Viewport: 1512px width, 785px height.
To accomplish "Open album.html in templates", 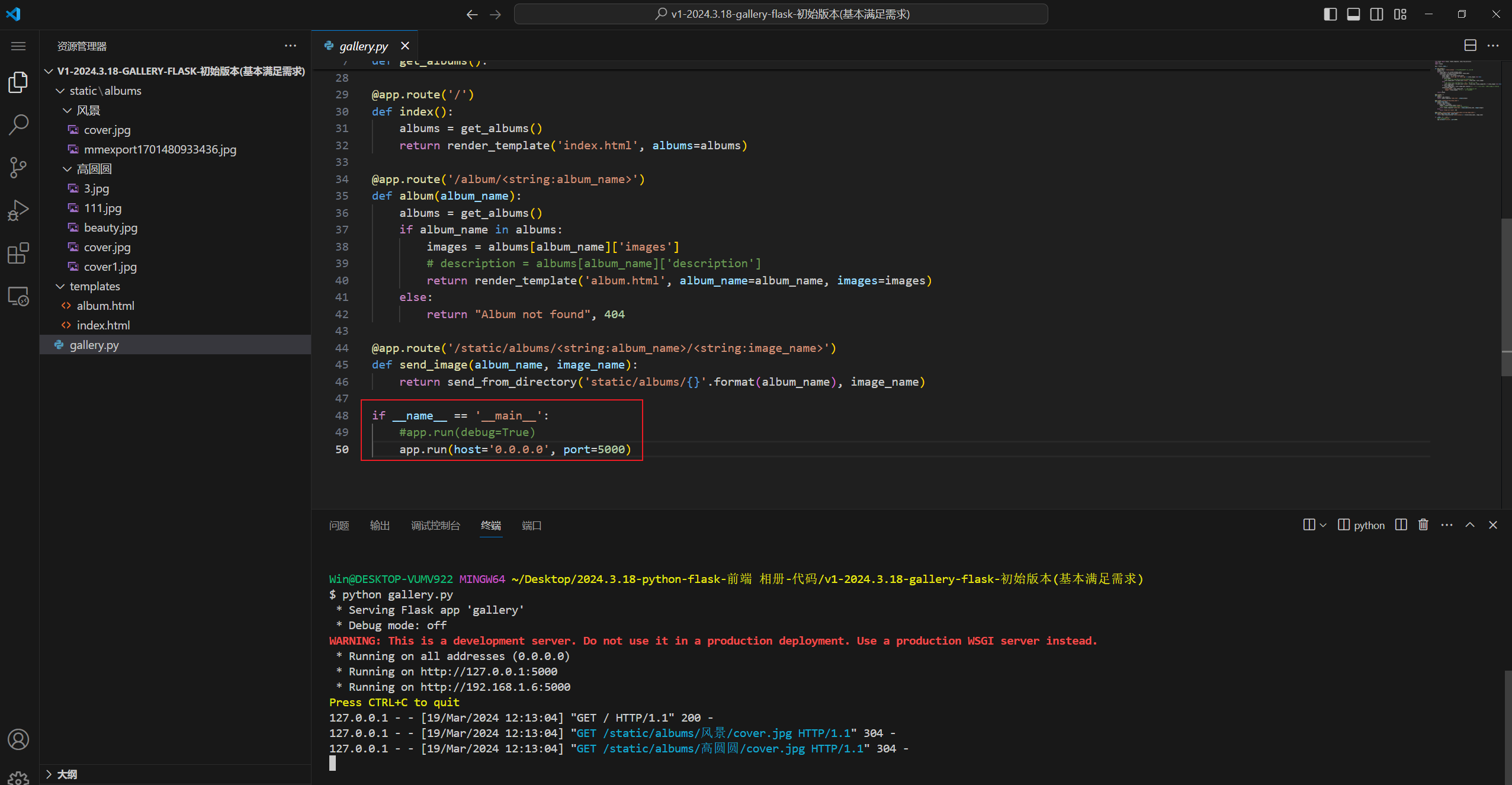I will [175, 306].
